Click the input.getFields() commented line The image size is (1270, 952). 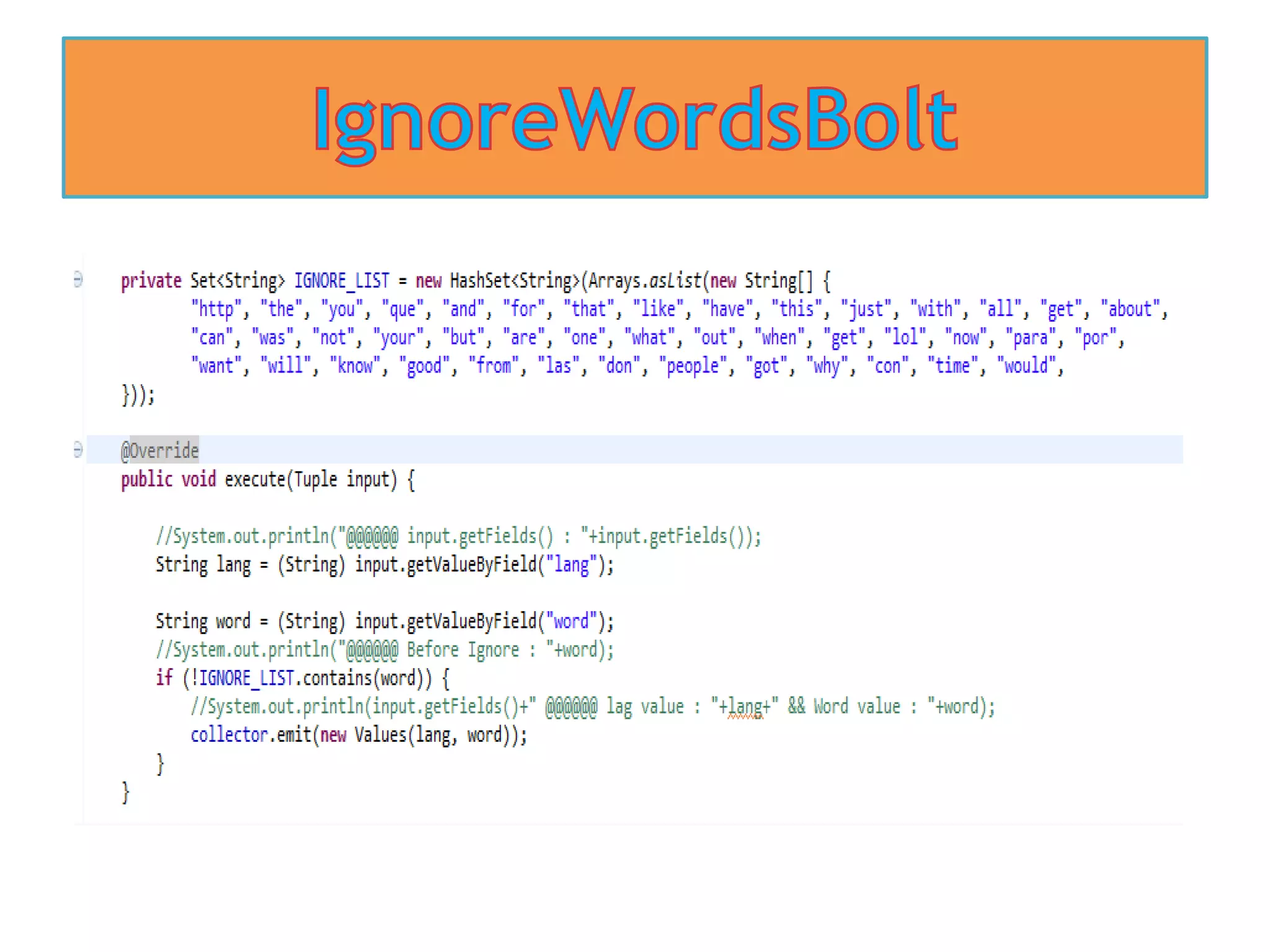(459, 536)
